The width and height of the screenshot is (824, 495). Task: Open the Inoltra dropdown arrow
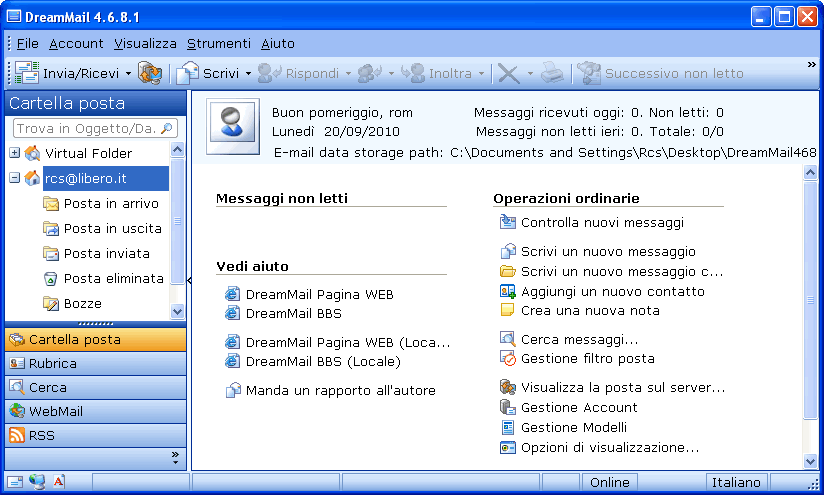[x=481, y=74]
